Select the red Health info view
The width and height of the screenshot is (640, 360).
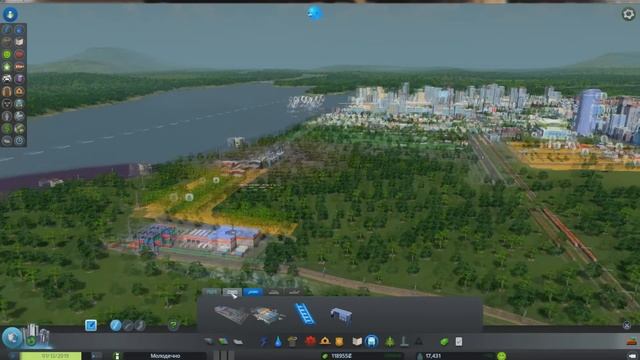19,54
